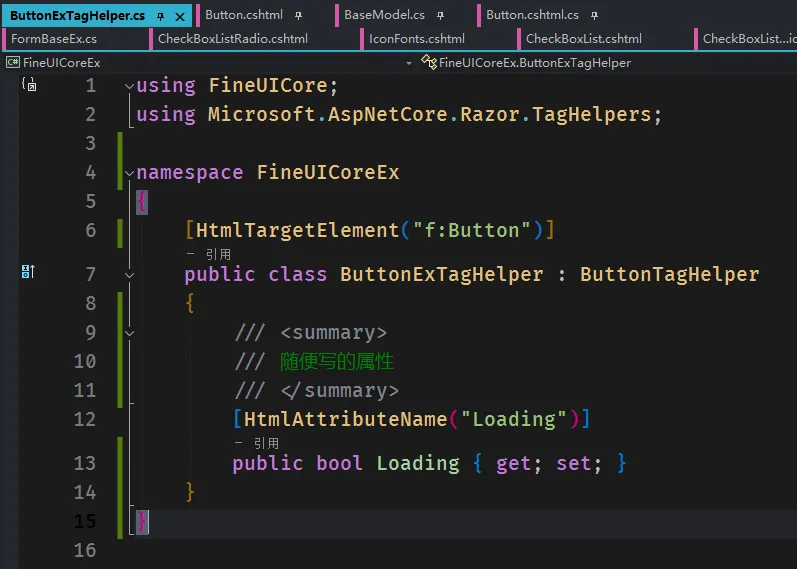Screen dimensions: 797x569
Task: Switch to the CheckBoxListRadio.cshtml tab
Action: tap(233, 39)
